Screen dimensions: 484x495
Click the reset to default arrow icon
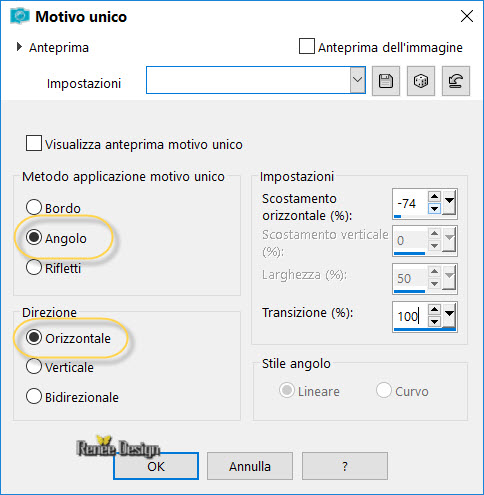click(x=456, y=81)
